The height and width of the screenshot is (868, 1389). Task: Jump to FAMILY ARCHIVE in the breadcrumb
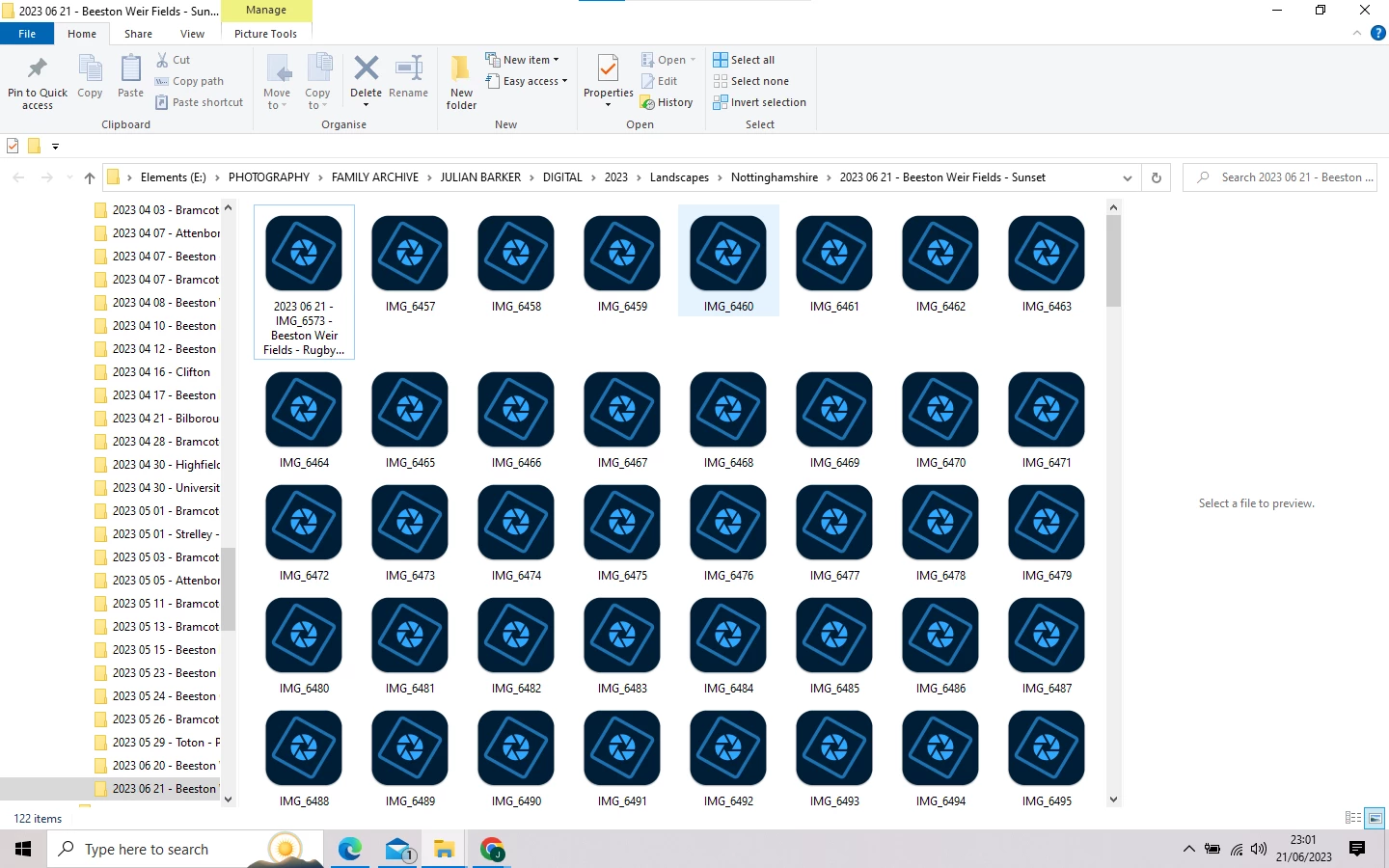pos(375,177)
